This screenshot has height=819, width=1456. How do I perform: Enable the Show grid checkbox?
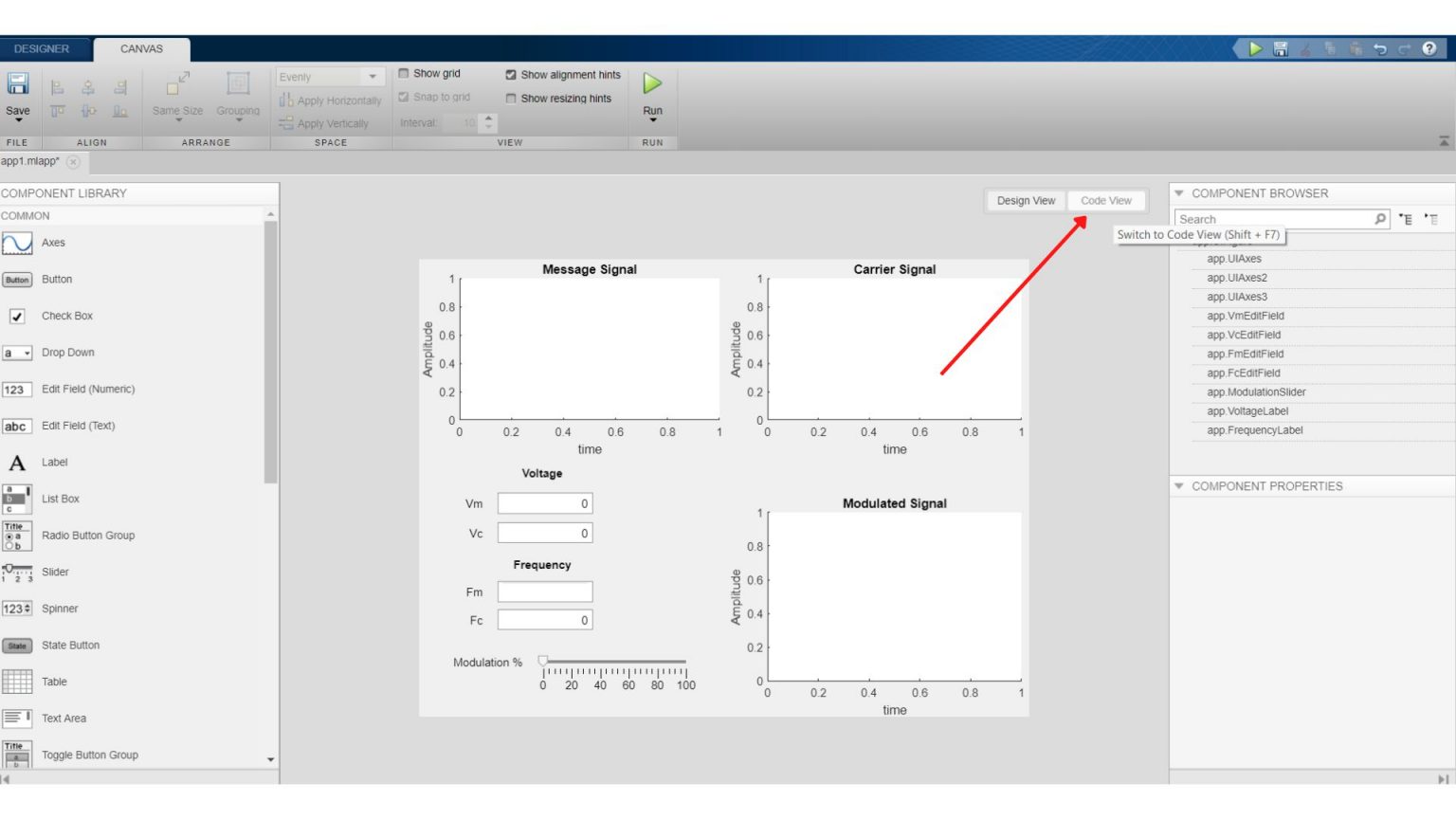(x=405, y=73)
